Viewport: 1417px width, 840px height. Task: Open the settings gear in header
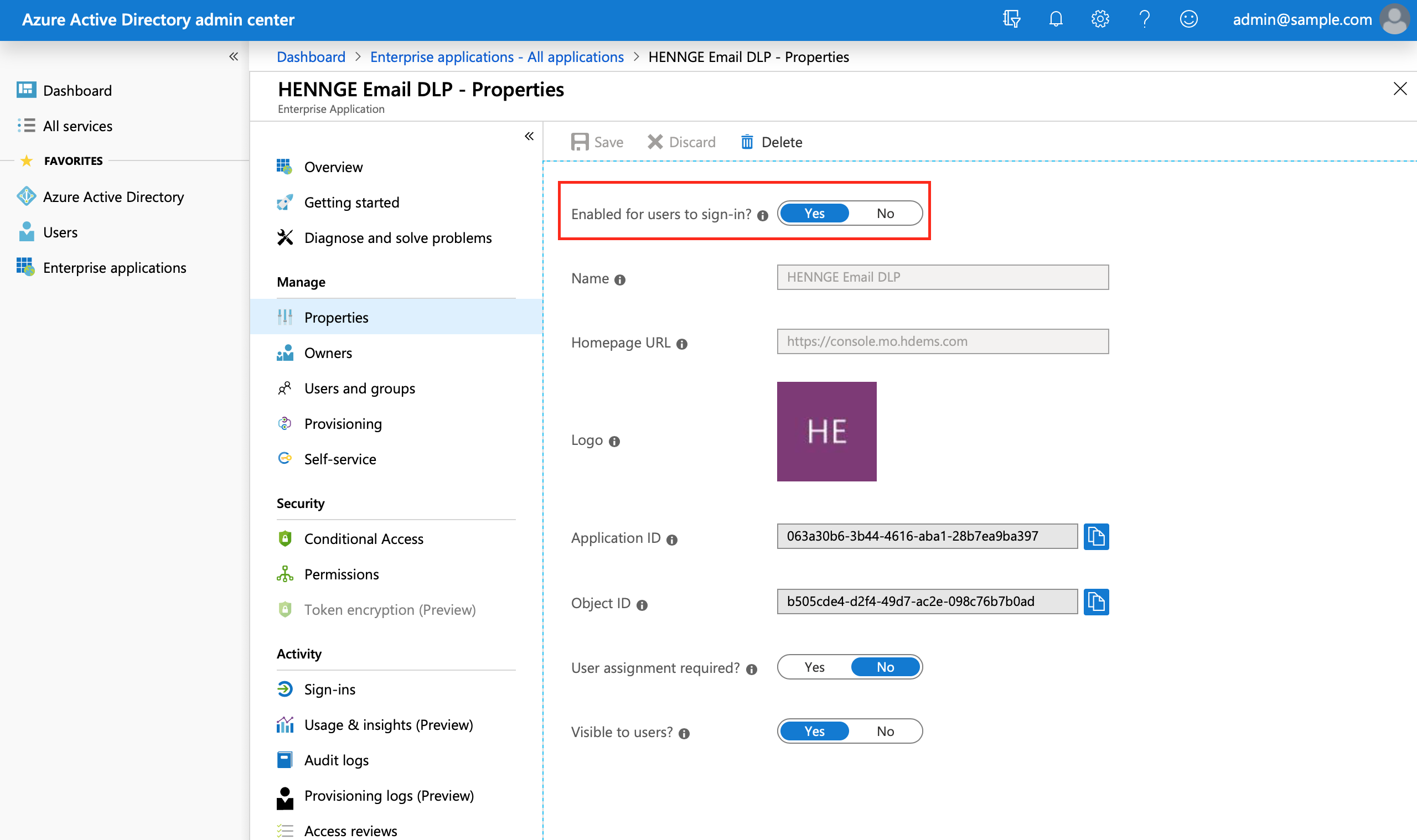pyautogui.click(x=1099, y=19)
